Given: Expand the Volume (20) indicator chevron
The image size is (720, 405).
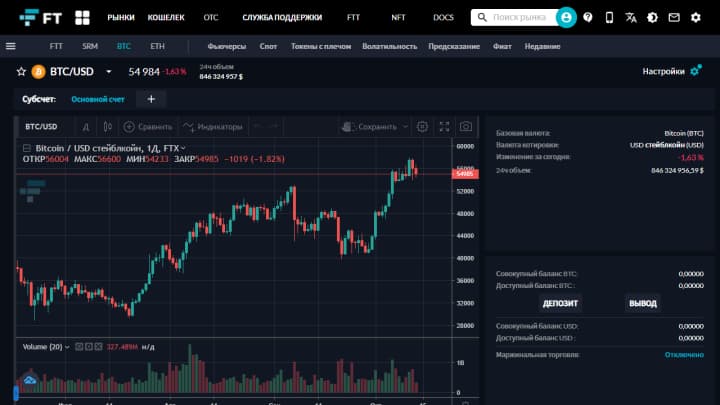Looking at the screenshot, I should pyautogui.click(x=67, y=347).
